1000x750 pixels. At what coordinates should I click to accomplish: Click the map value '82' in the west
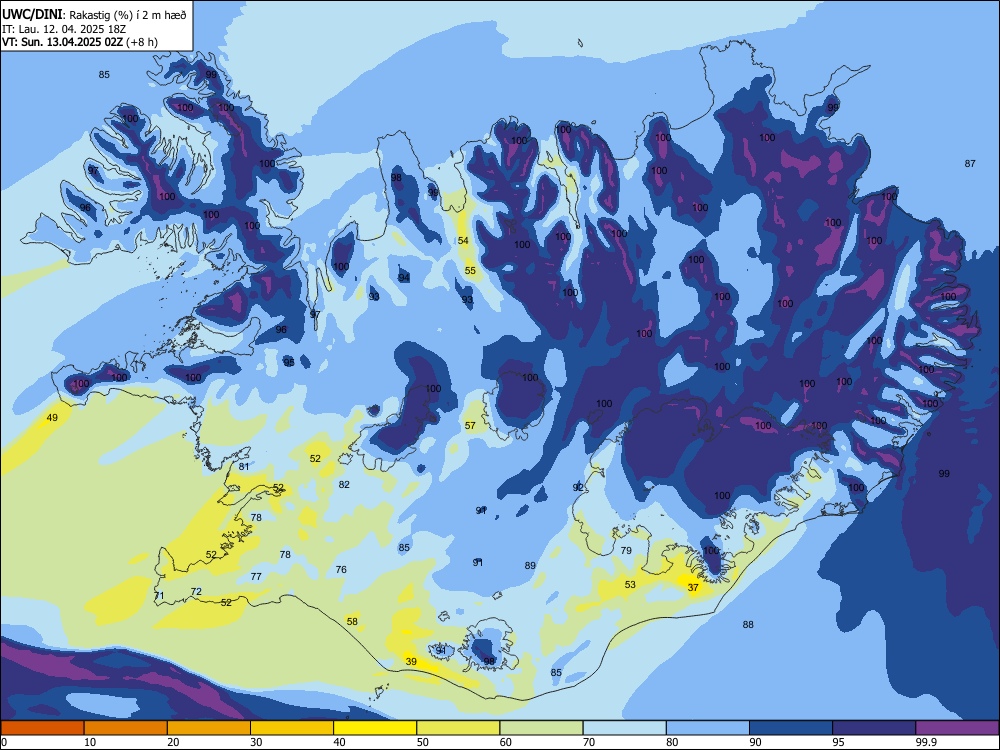point(344,485)
